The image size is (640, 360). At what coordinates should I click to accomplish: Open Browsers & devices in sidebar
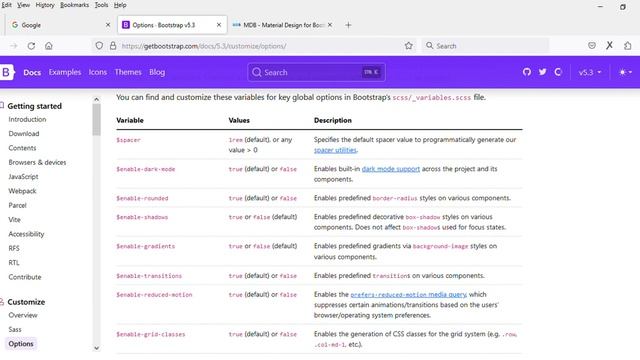point(37,162)
